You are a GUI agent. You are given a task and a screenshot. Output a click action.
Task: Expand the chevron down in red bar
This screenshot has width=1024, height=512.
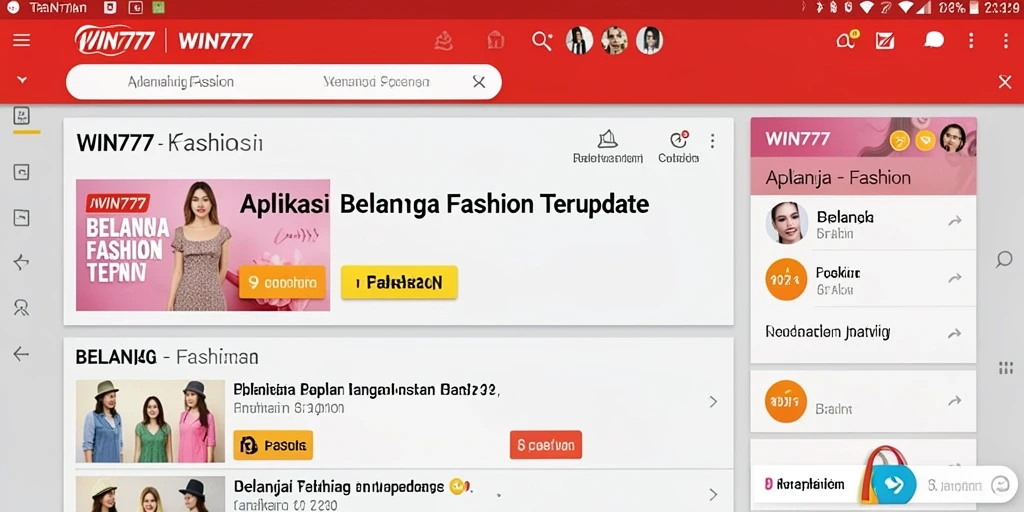click(x=22, y=80)
